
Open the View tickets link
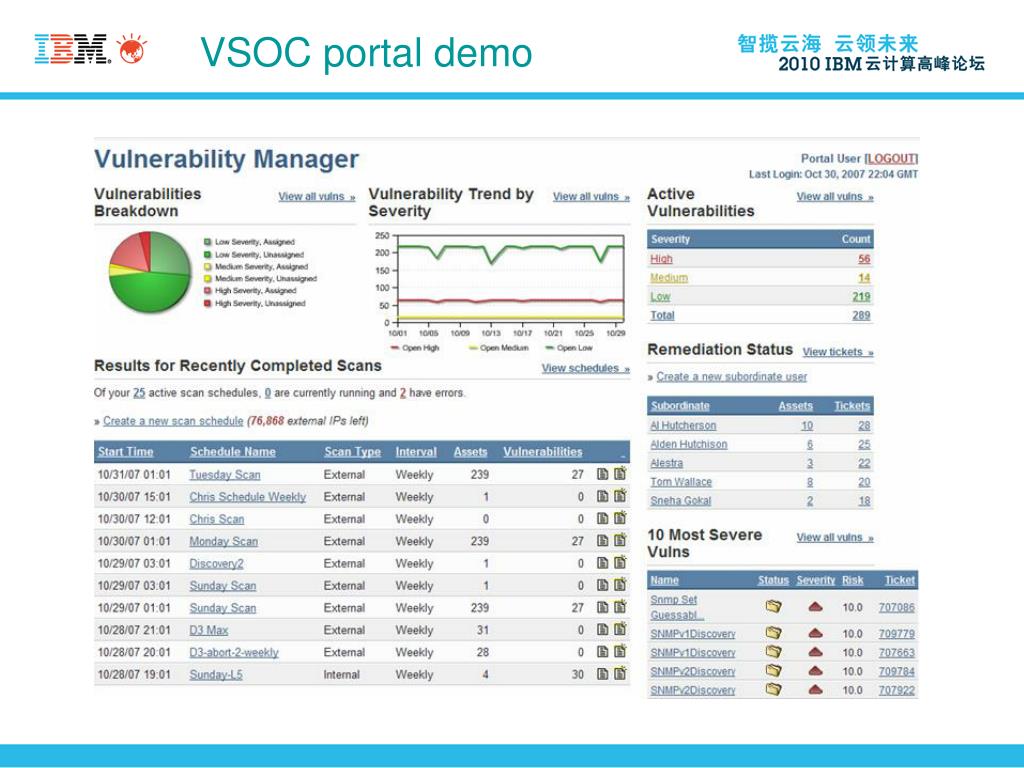pos(838,352)
